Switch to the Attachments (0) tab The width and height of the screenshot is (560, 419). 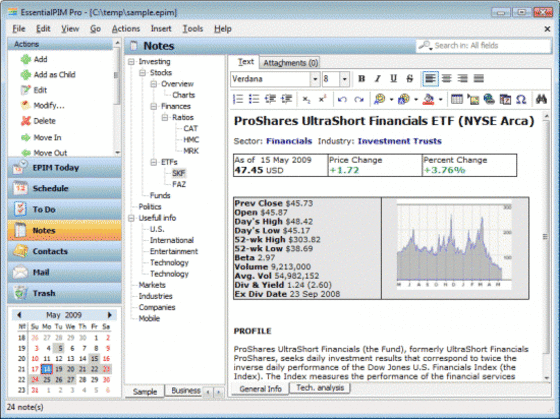tap(290, 63)
